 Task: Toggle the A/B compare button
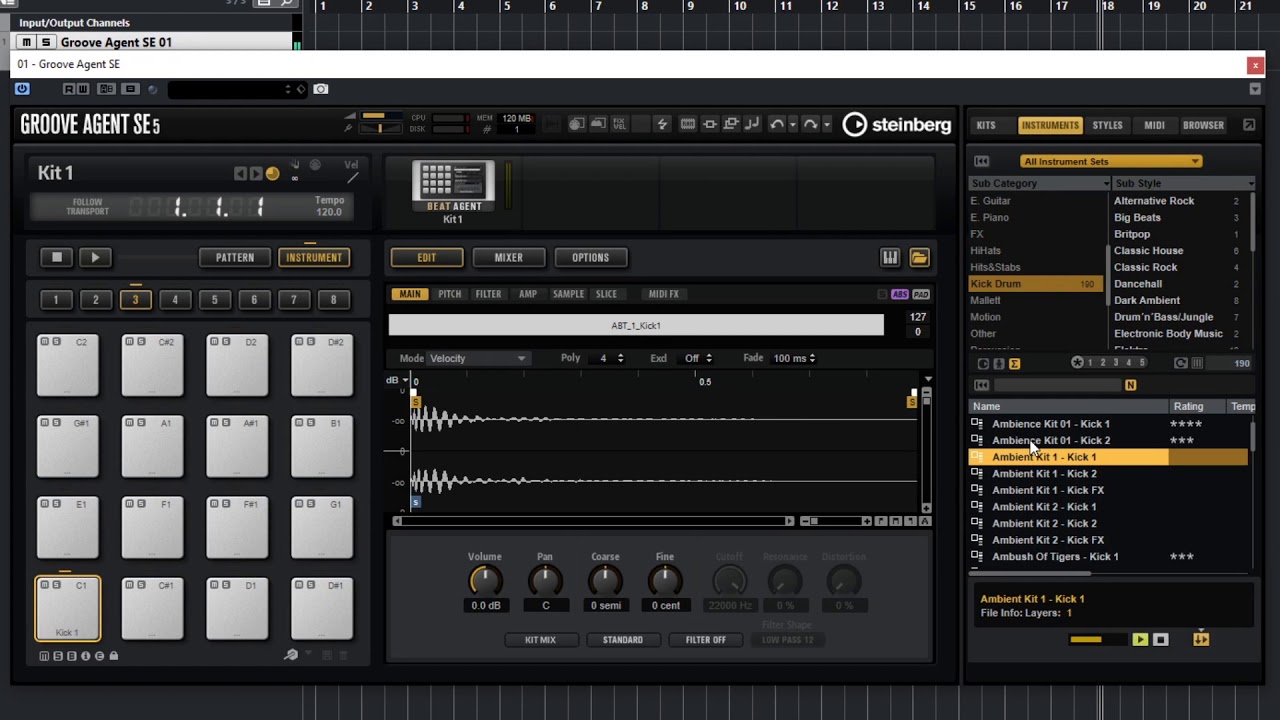coord(105,89)
